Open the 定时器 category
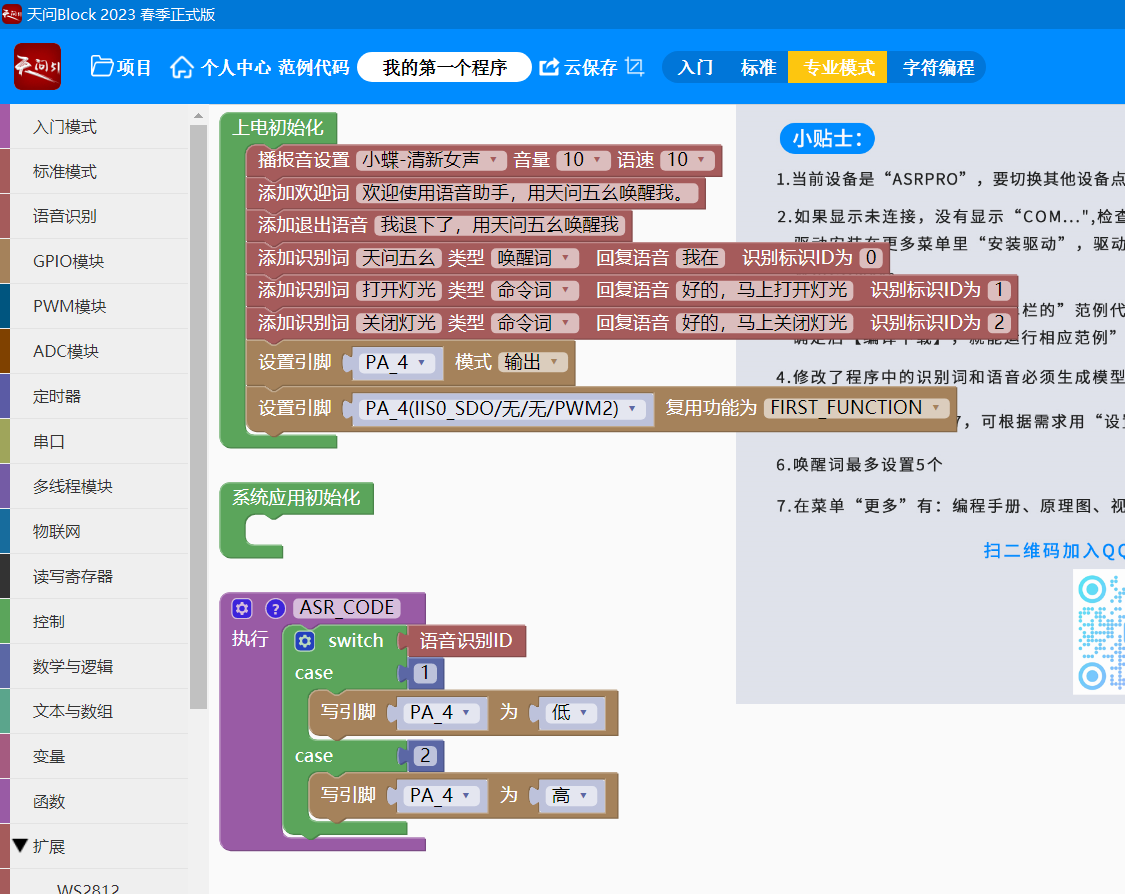The height and width of the screenshot is (894, 1125). (x=99, y=396)
